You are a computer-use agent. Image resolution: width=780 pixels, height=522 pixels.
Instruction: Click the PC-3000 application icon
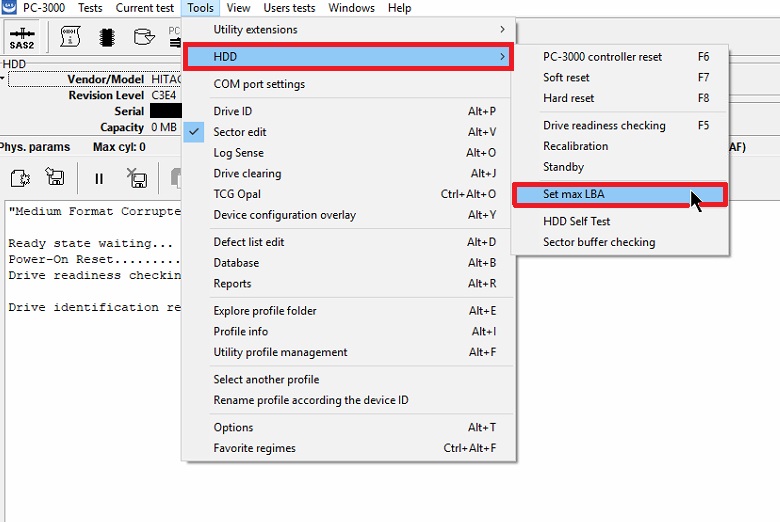(x=9, y=7)
